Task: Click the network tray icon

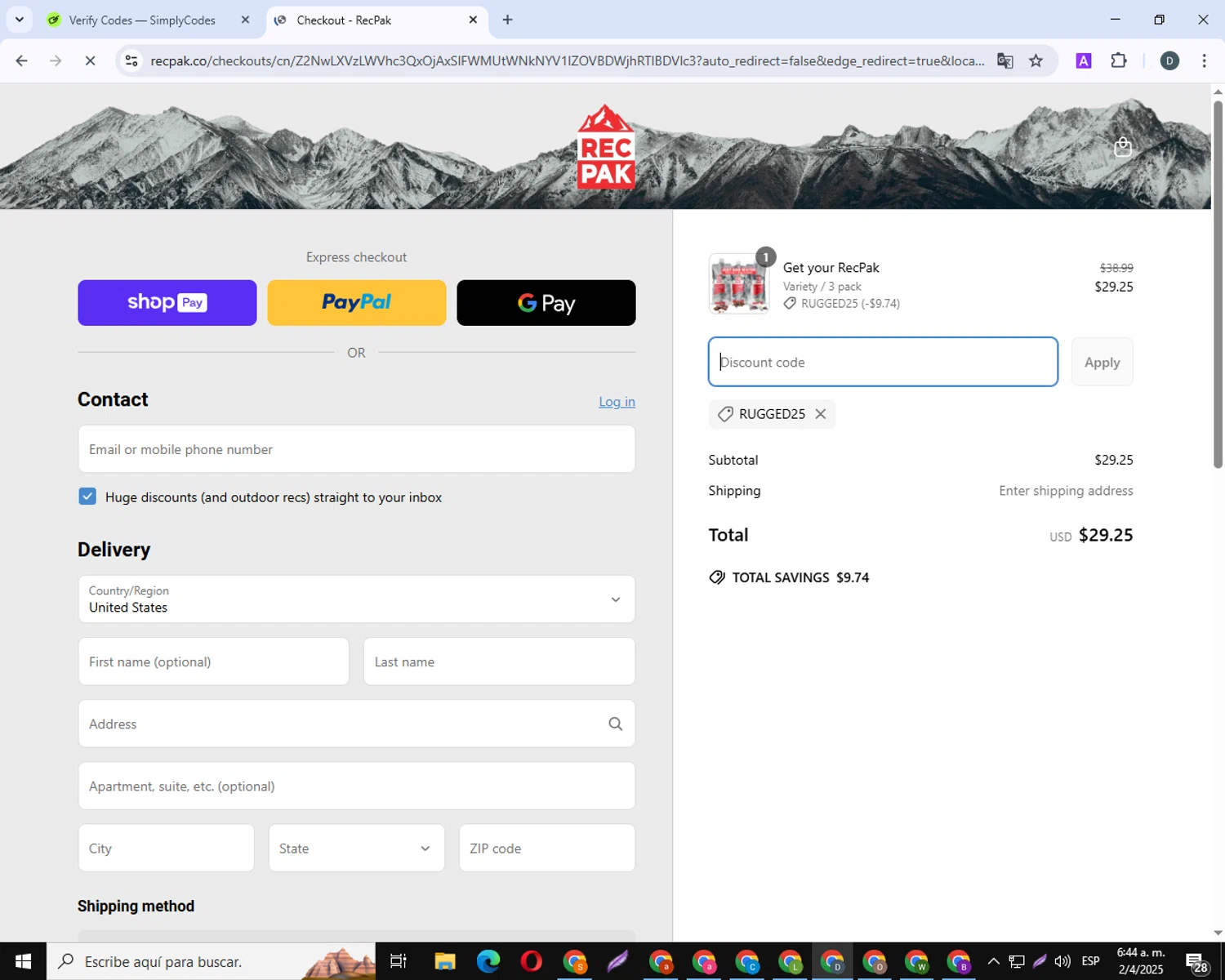Action: tap(1017, 961)
